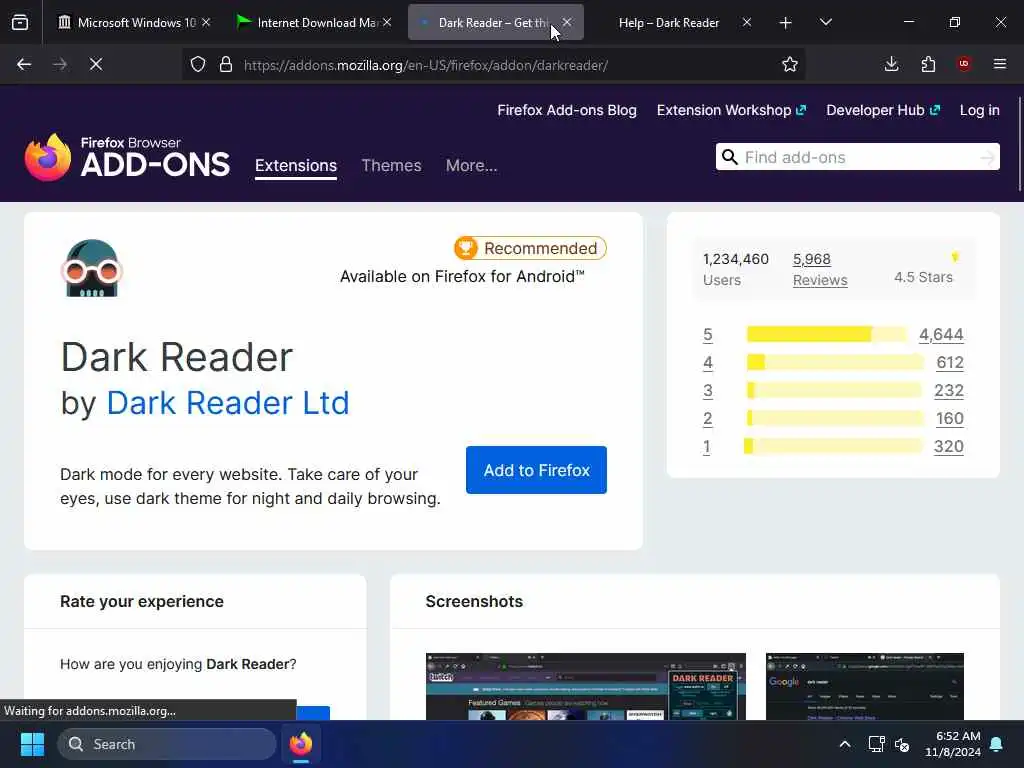Close the Dark Reader add-on tab

click(567, 22)
